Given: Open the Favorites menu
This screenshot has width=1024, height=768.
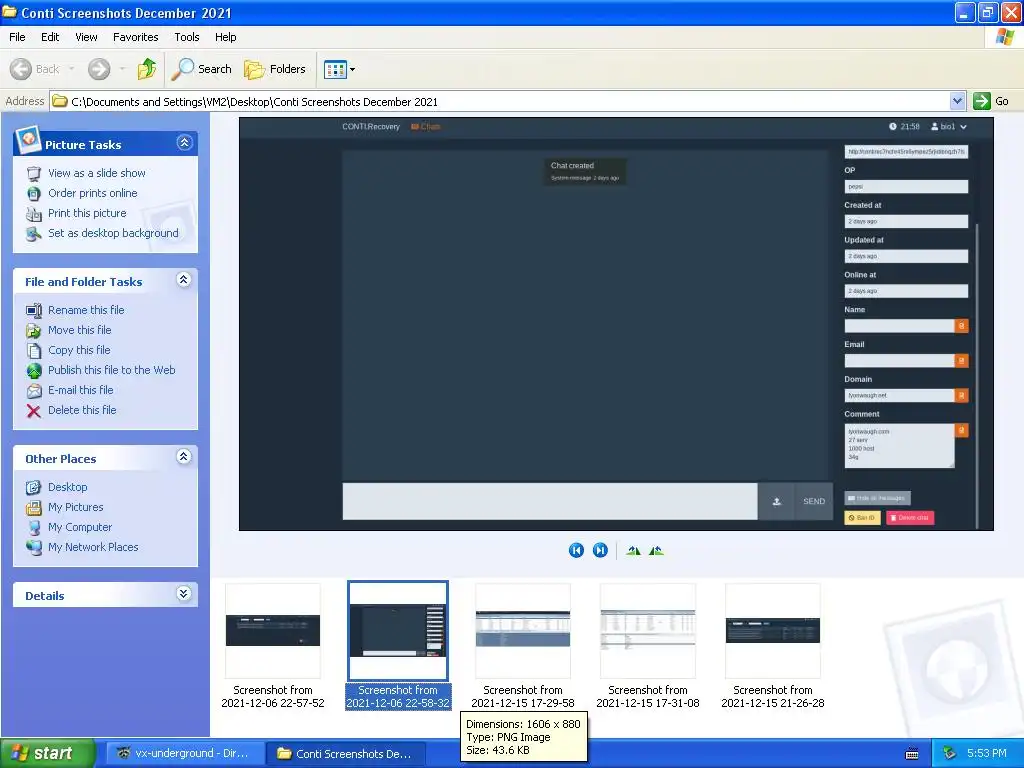Looking at the screenshot, I should tap(135, 37).
